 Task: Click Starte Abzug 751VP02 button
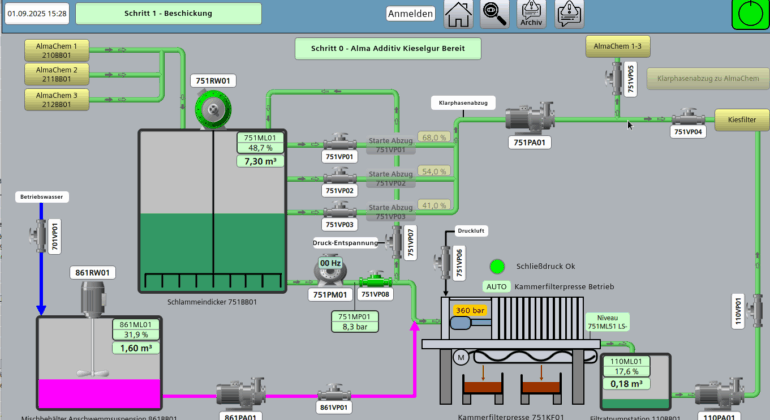coord(390,178)
